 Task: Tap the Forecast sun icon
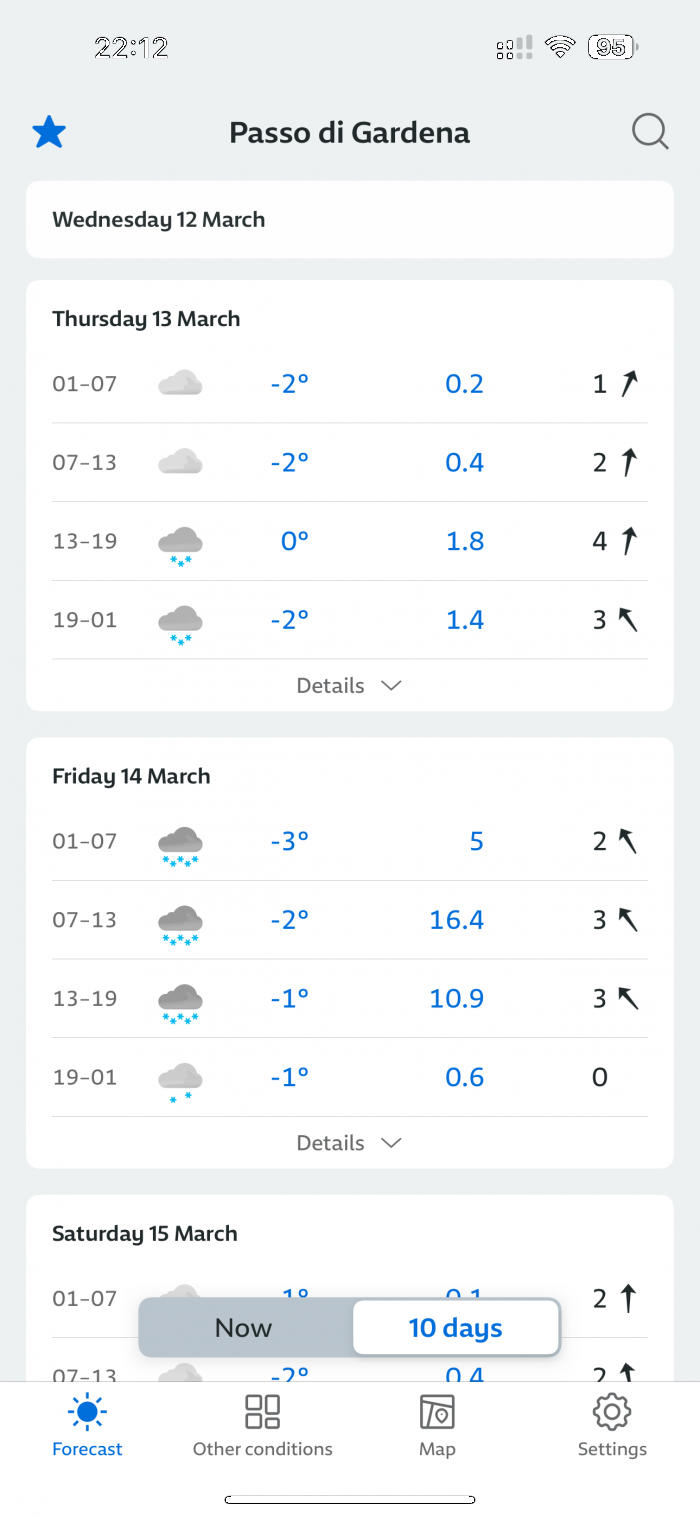click(x=87, y=1412)
